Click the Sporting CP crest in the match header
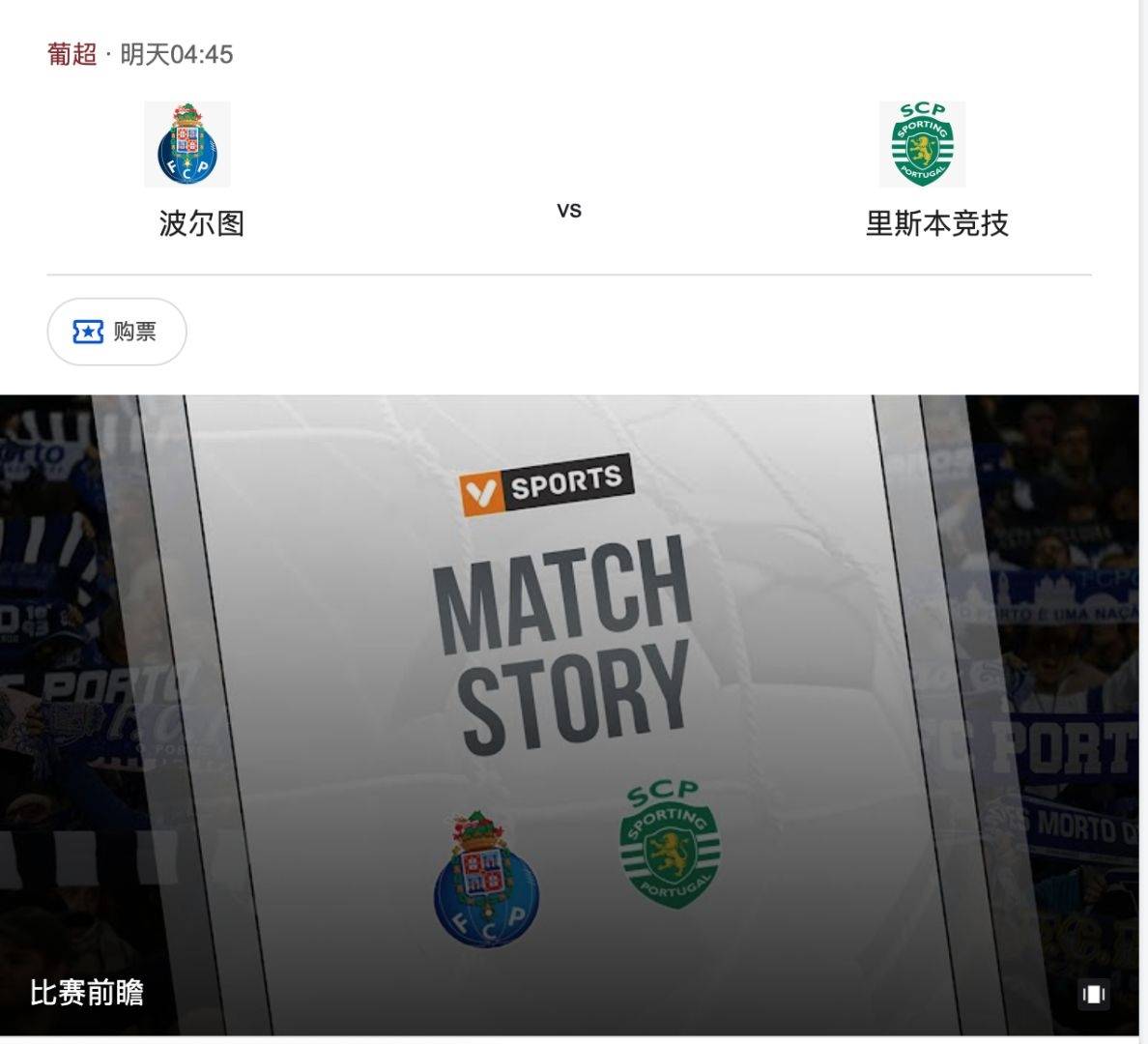Image resolution: width=1148 pixels, height=1044 pixels. click(922, 144)
